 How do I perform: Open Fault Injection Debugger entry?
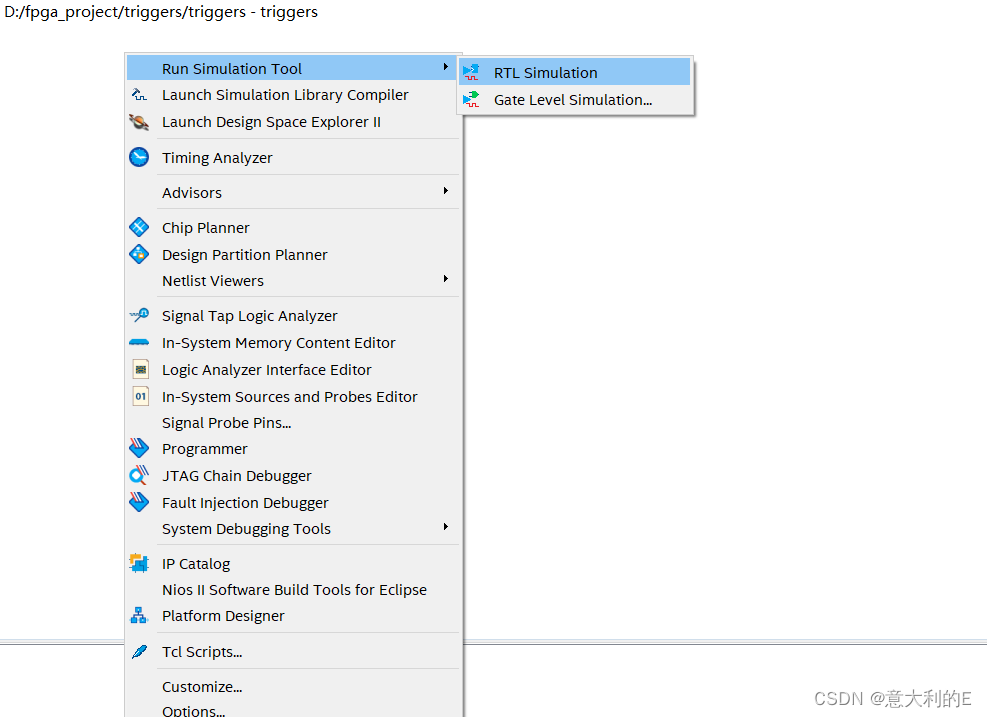(293, 503)
